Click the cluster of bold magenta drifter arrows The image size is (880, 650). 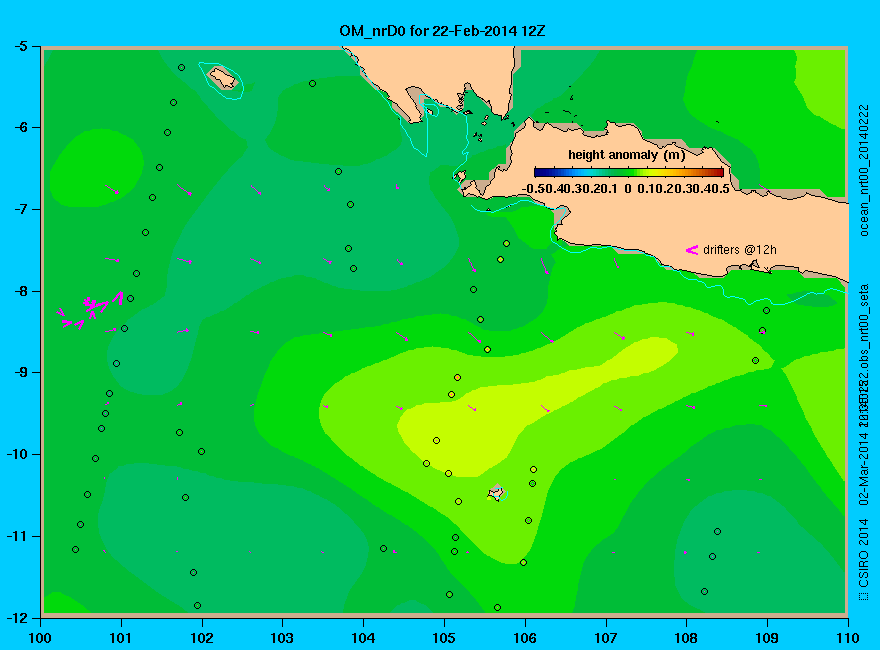90,310
